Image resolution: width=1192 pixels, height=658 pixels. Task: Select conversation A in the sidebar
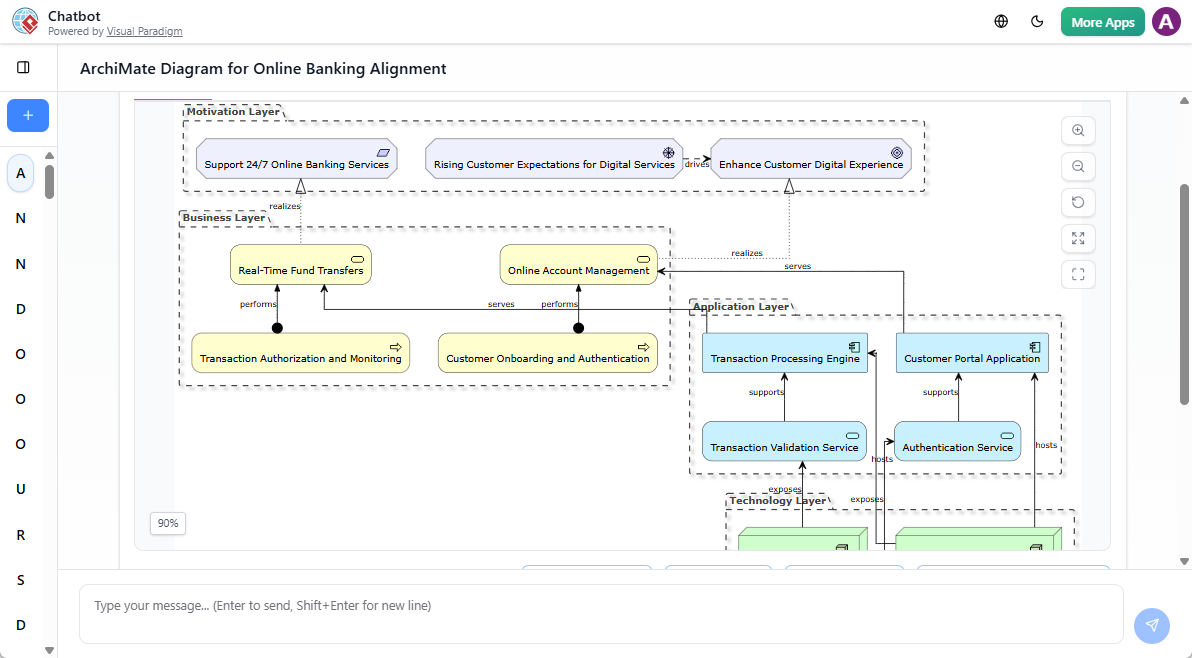(20, 173)
